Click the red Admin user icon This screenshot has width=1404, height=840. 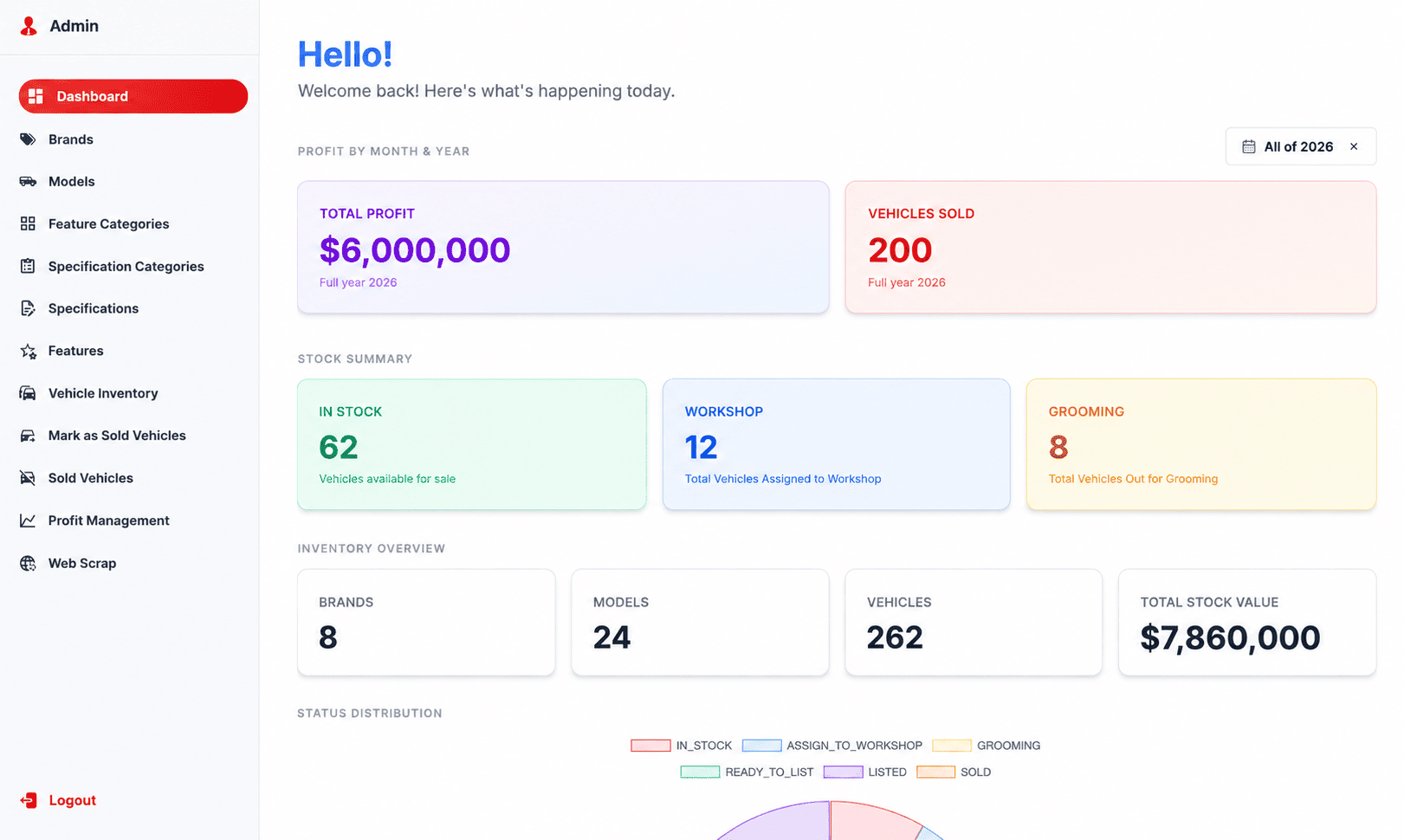tap(29, 26)
